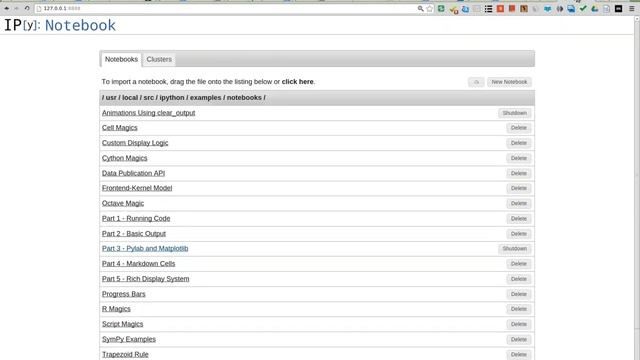Delete the Cell Magics notebook
Viewport: 640px width, 360px height.
[519, 128]
